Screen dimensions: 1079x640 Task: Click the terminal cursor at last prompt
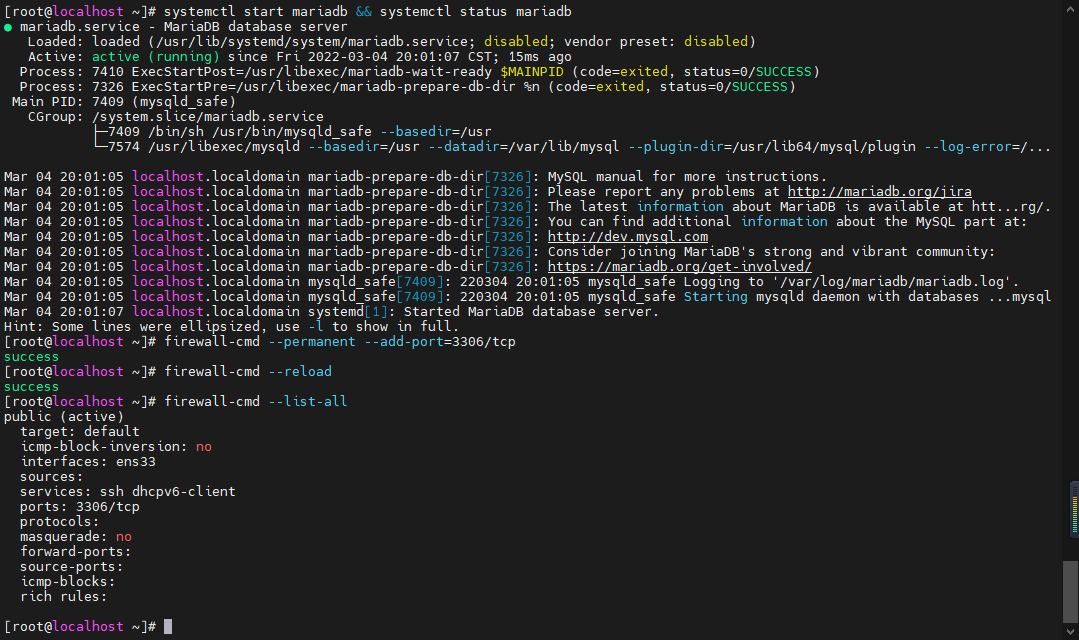pos(168,626)
